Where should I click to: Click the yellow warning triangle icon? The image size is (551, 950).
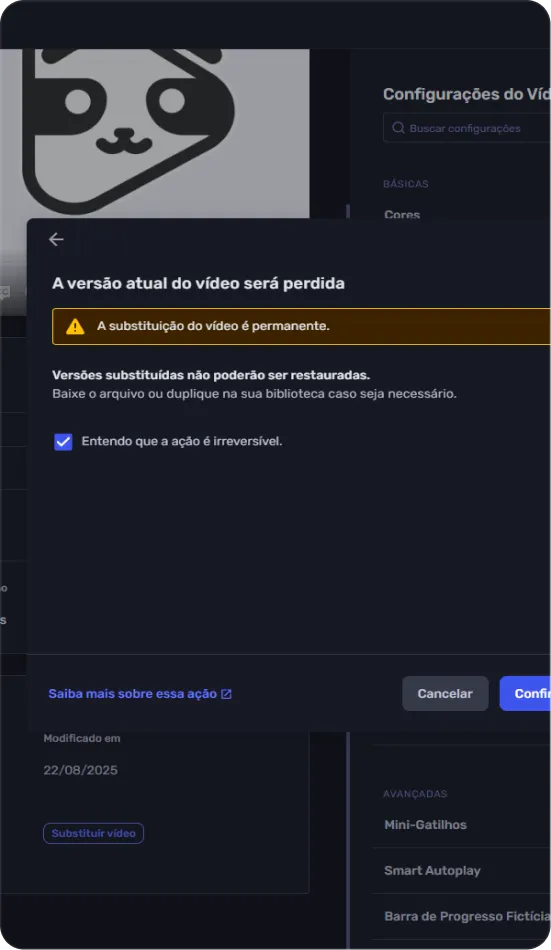[75, 327]
